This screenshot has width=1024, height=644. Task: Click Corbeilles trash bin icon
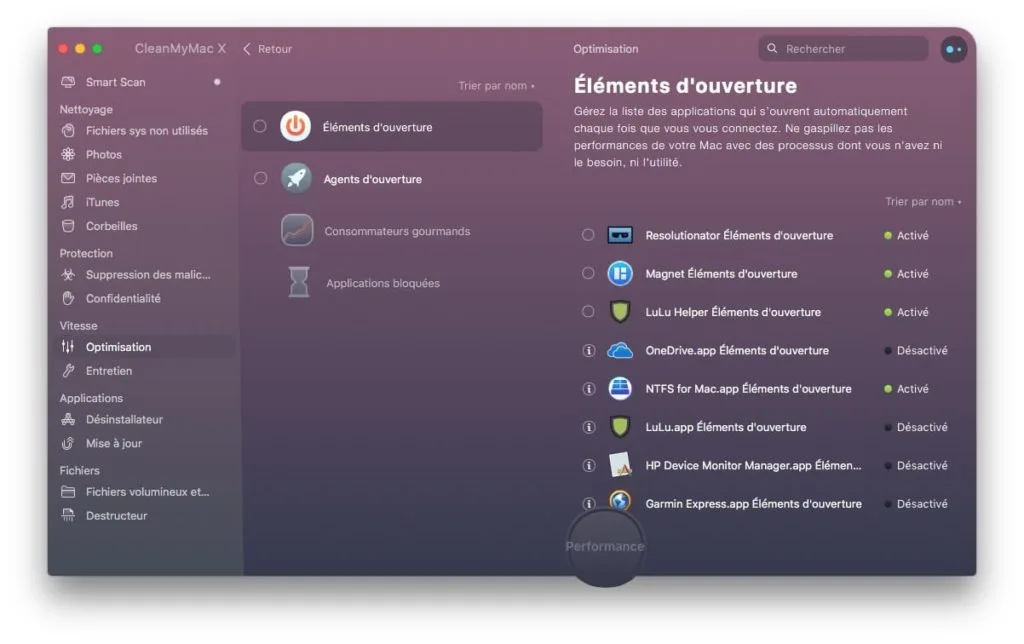[x=68, y=226]
